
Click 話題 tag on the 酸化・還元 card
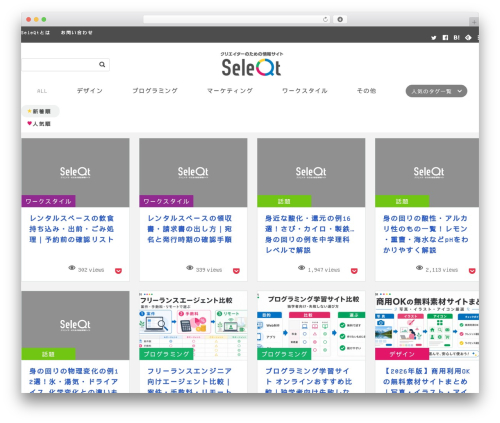click(284, 201)
